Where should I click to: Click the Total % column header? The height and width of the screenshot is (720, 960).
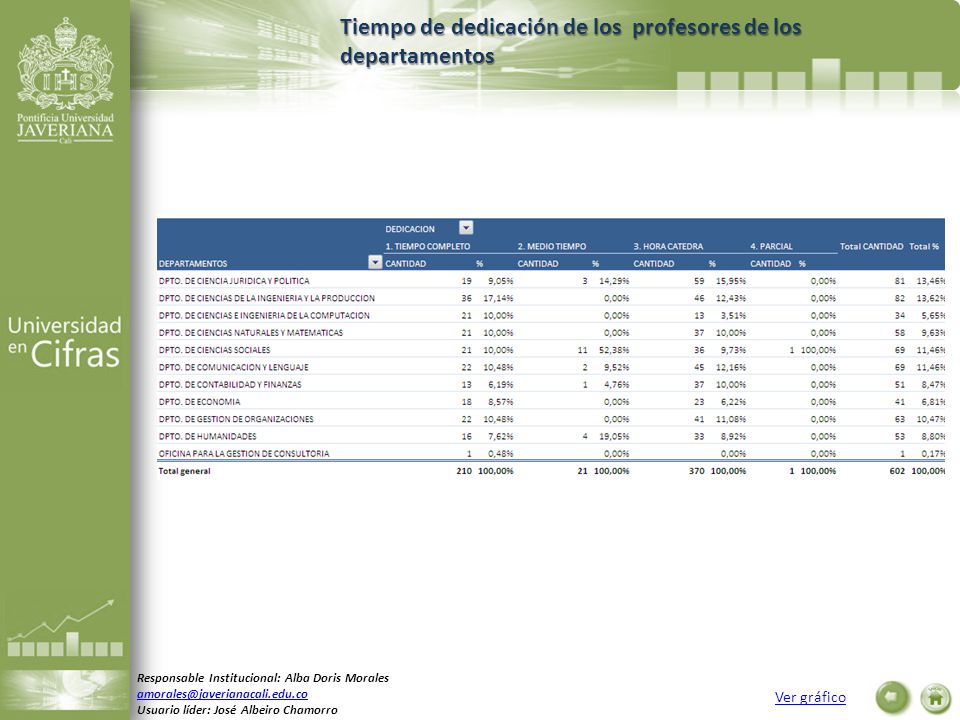(x=924, y=246)
